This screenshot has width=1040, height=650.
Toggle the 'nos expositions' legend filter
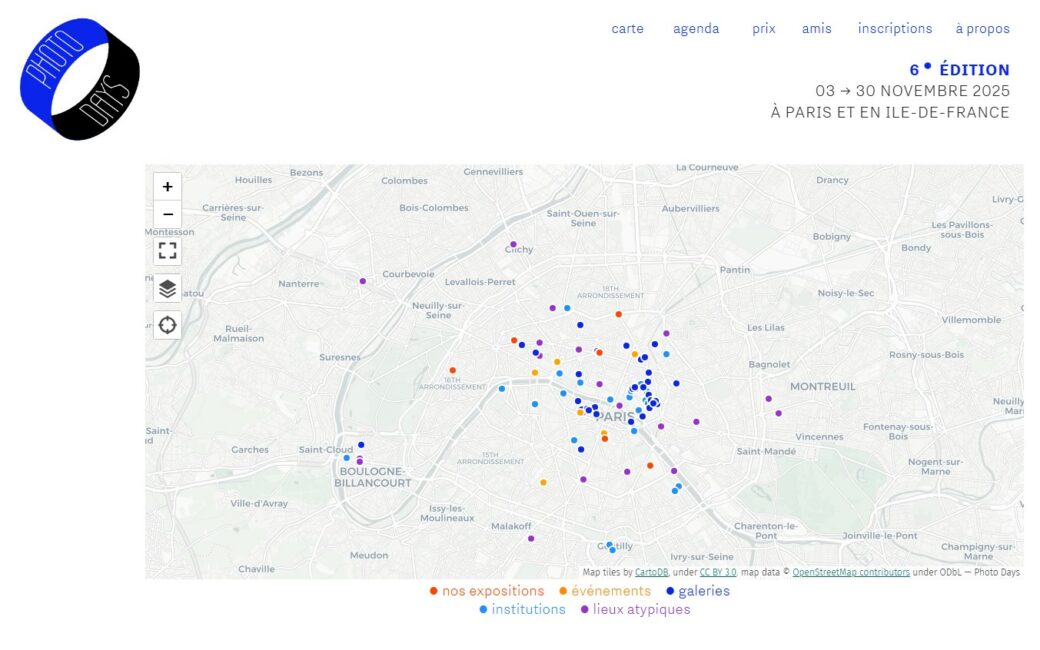(487, 591)
